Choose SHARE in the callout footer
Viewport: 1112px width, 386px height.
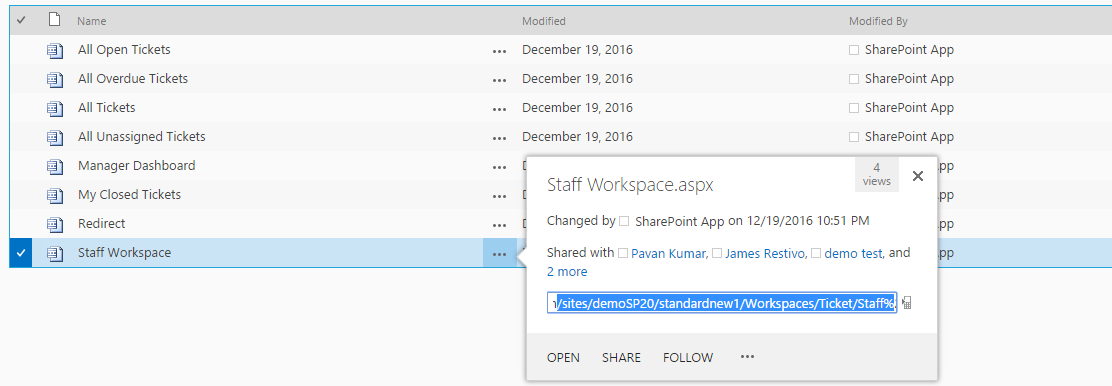click(x=621, y=358)
